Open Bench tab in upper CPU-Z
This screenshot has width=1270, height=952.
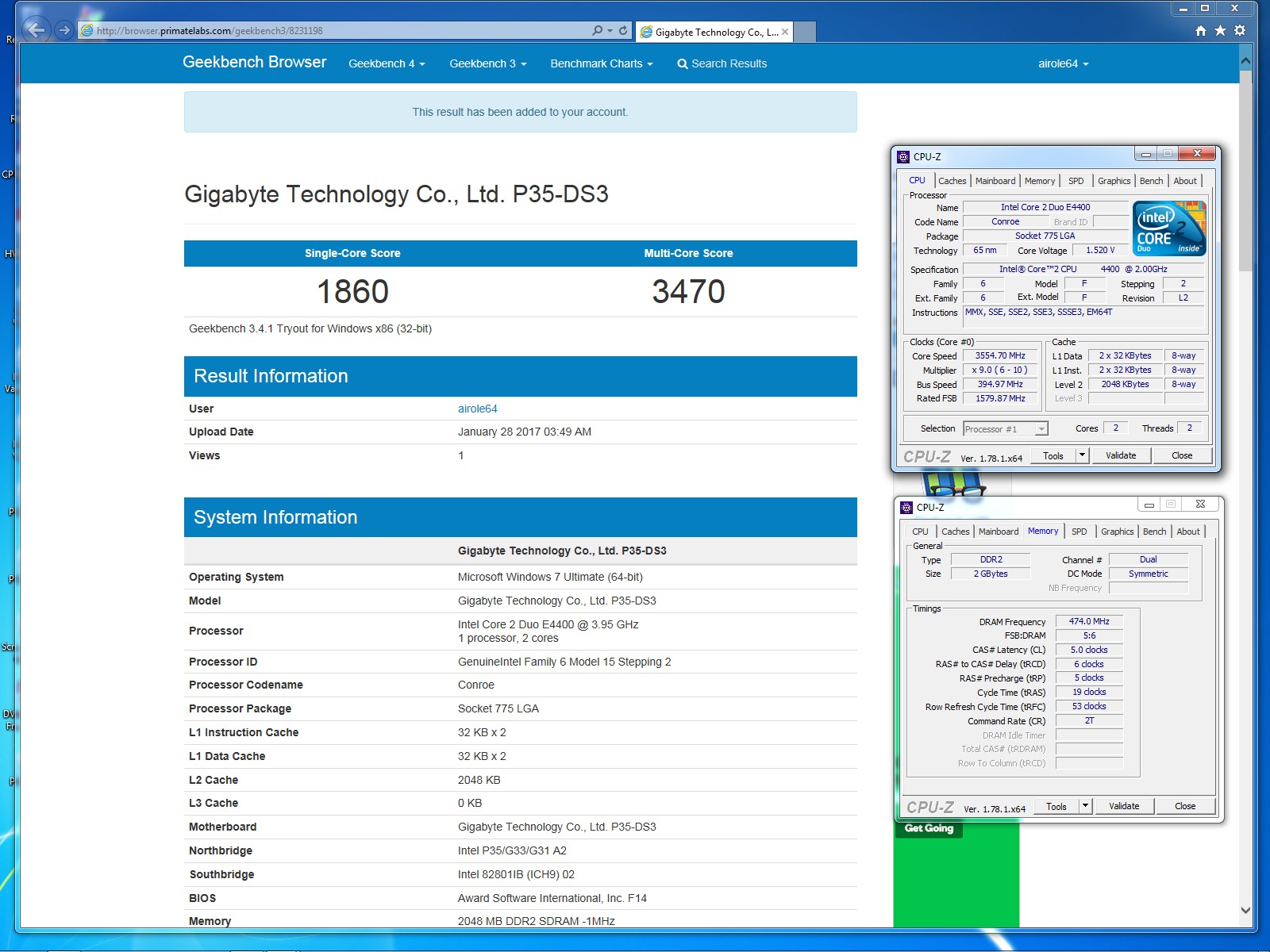click(1151, 181)
